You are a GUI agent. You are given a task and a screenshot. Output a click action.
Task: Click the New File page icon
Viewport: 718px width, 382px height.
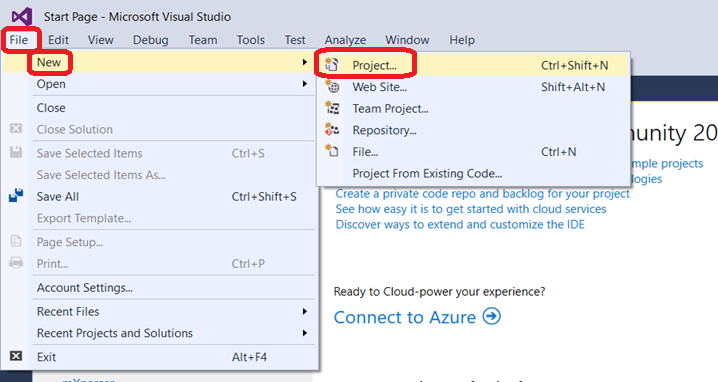pos(332,151)
